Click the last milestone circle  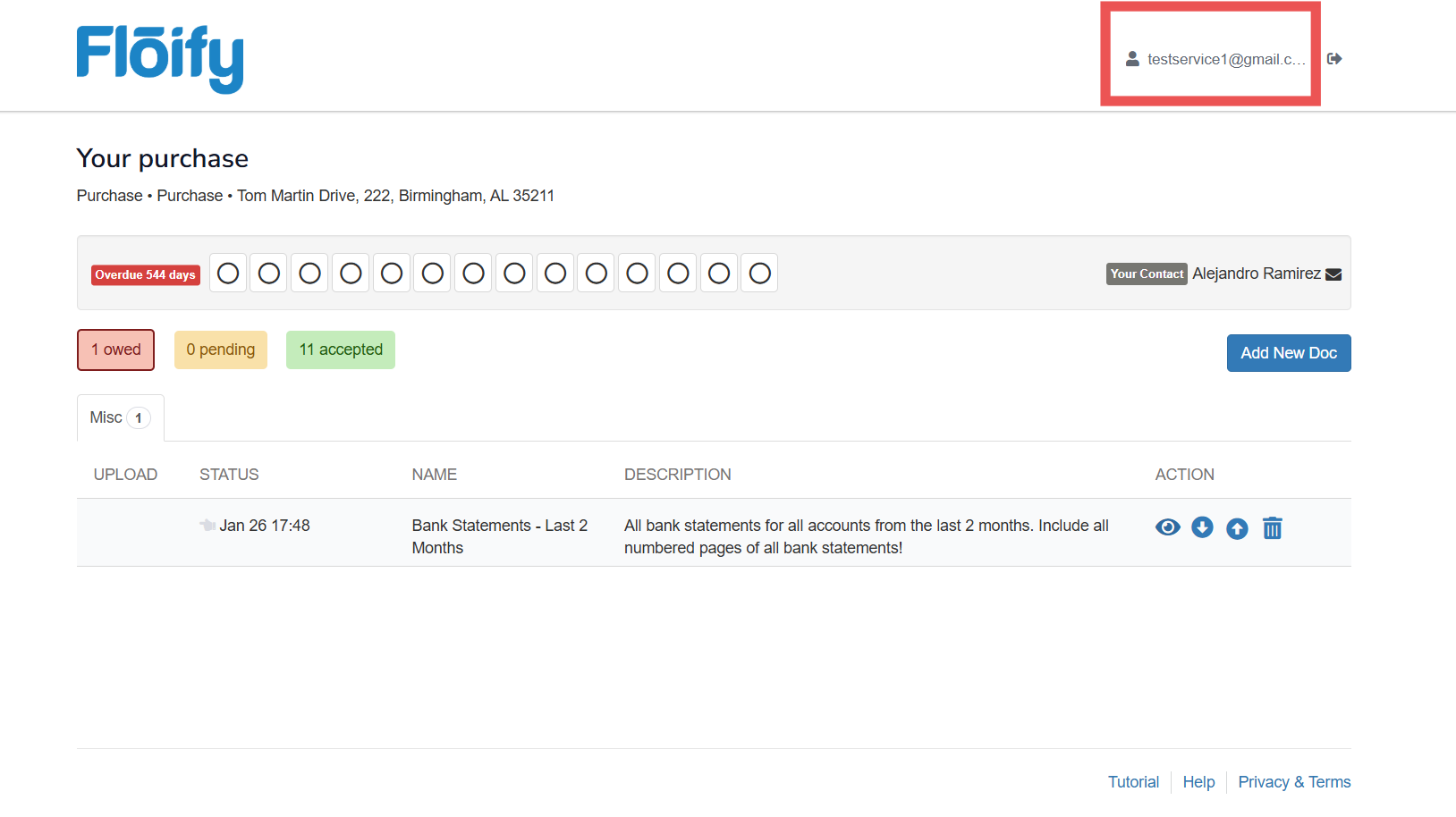759,273
